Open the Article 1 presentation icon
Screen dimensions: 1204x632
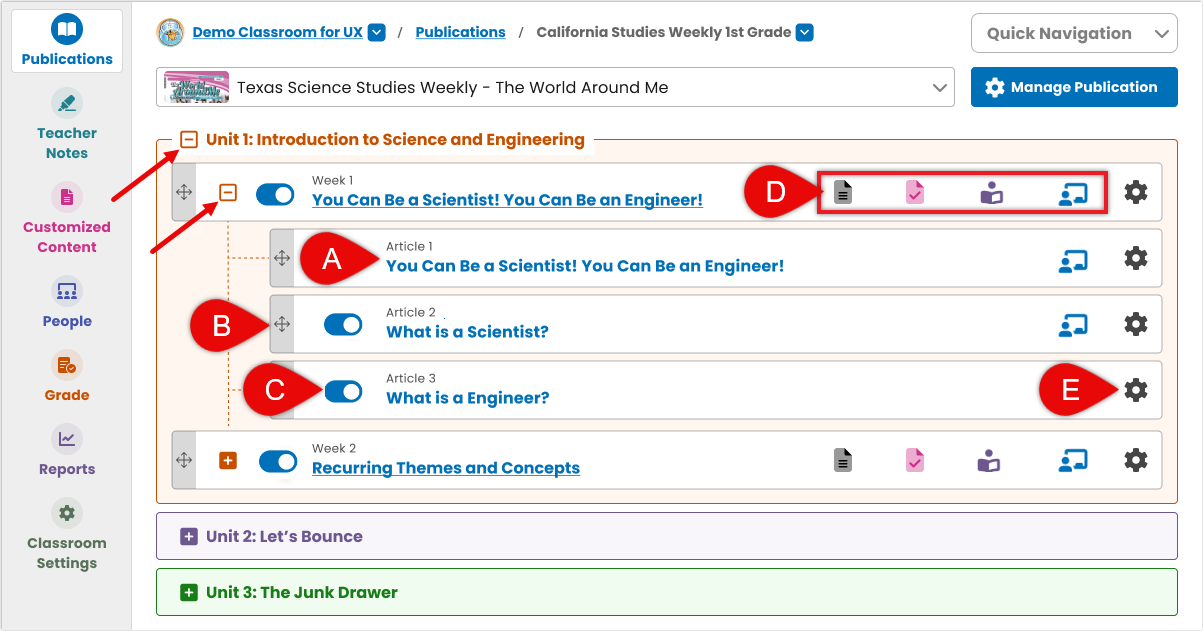[1073, 260]
